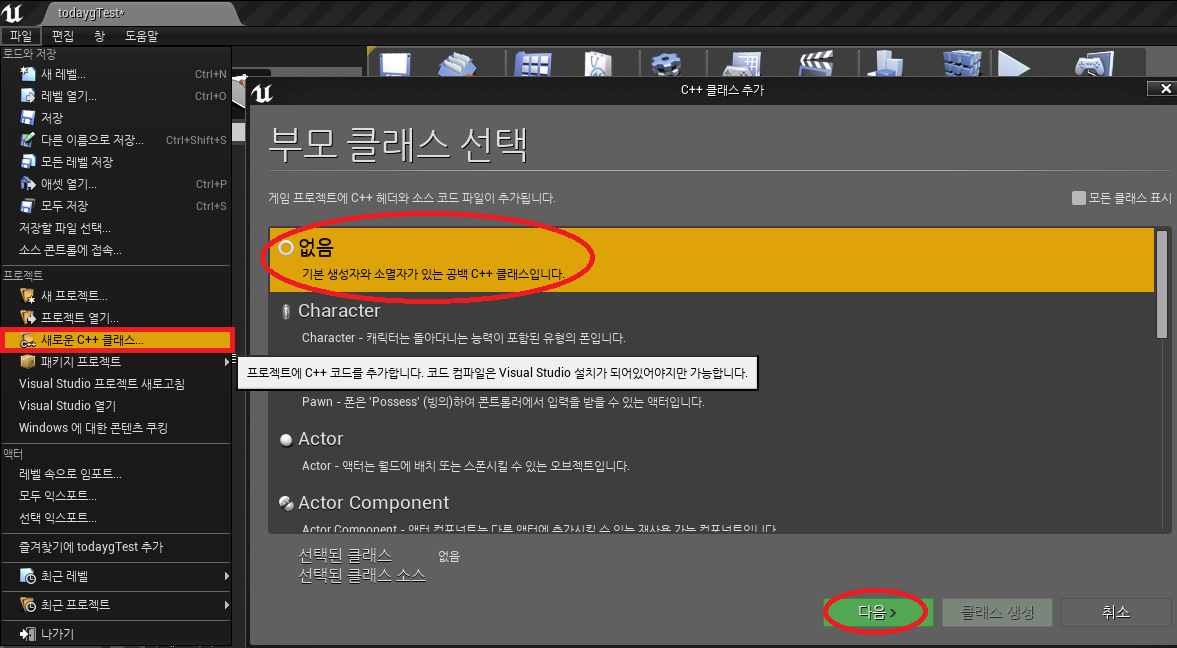Click the 취소 button
Viewport: 1177px width, 648px height.
tap(1116, 613)
